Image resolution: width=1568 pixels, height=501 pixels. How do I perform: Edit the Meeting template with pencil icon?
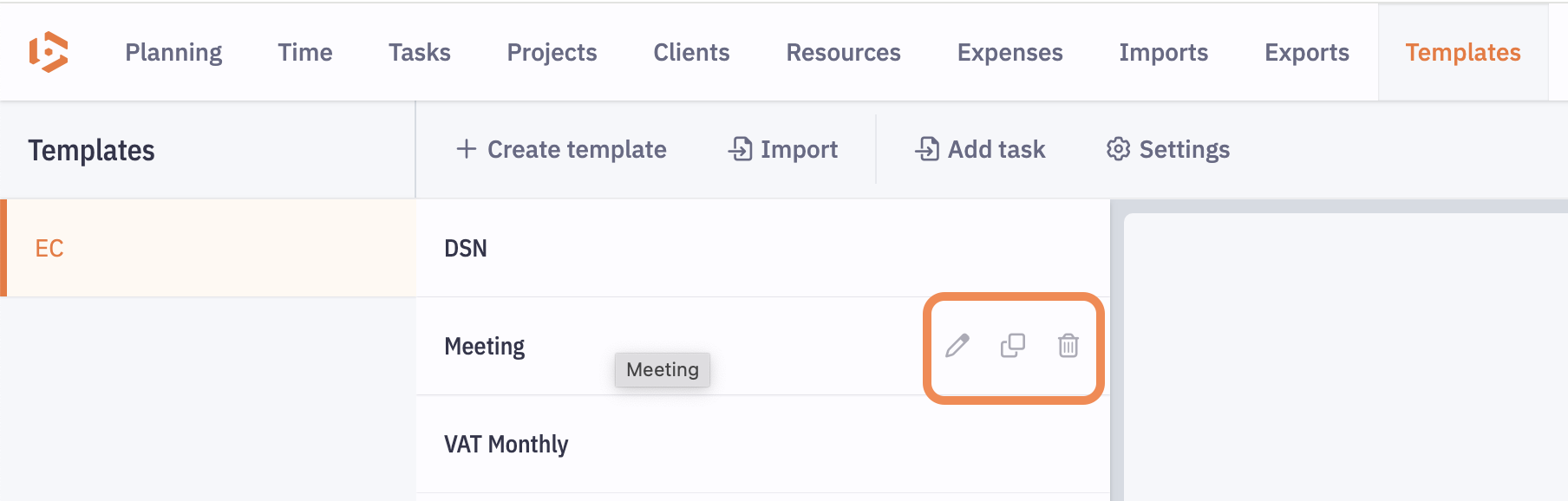957,346
